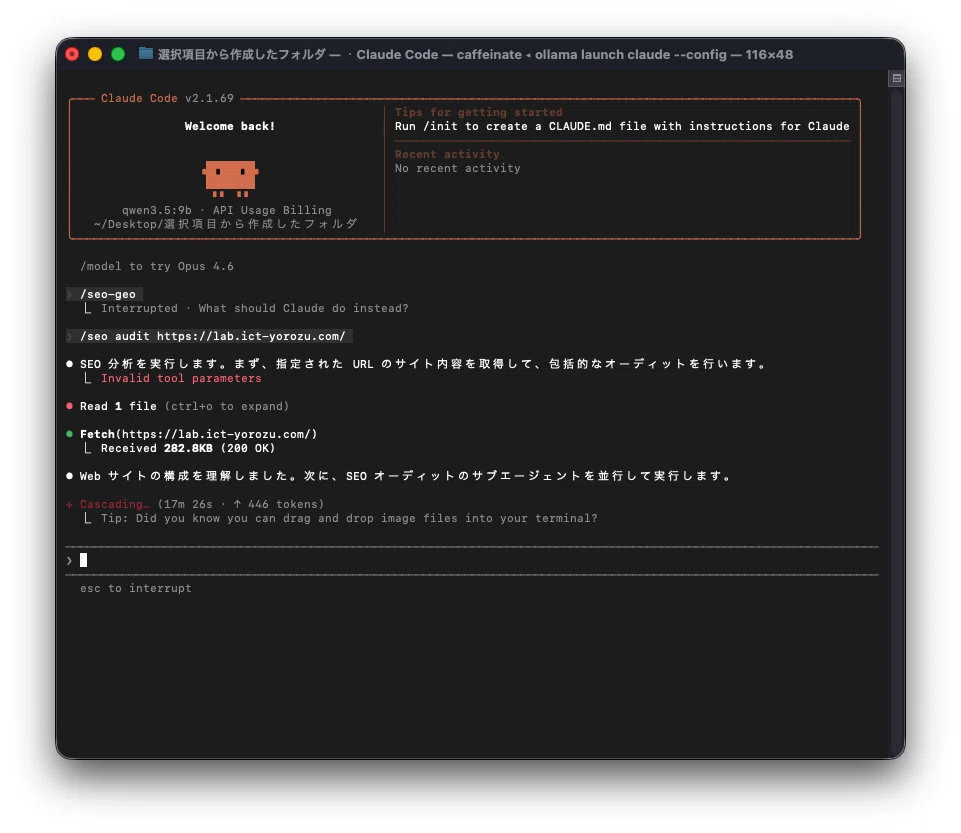This screenshot has height=833, width=961.
Task: Click the 'Recent activity' heading
Action: coord(447,154)
